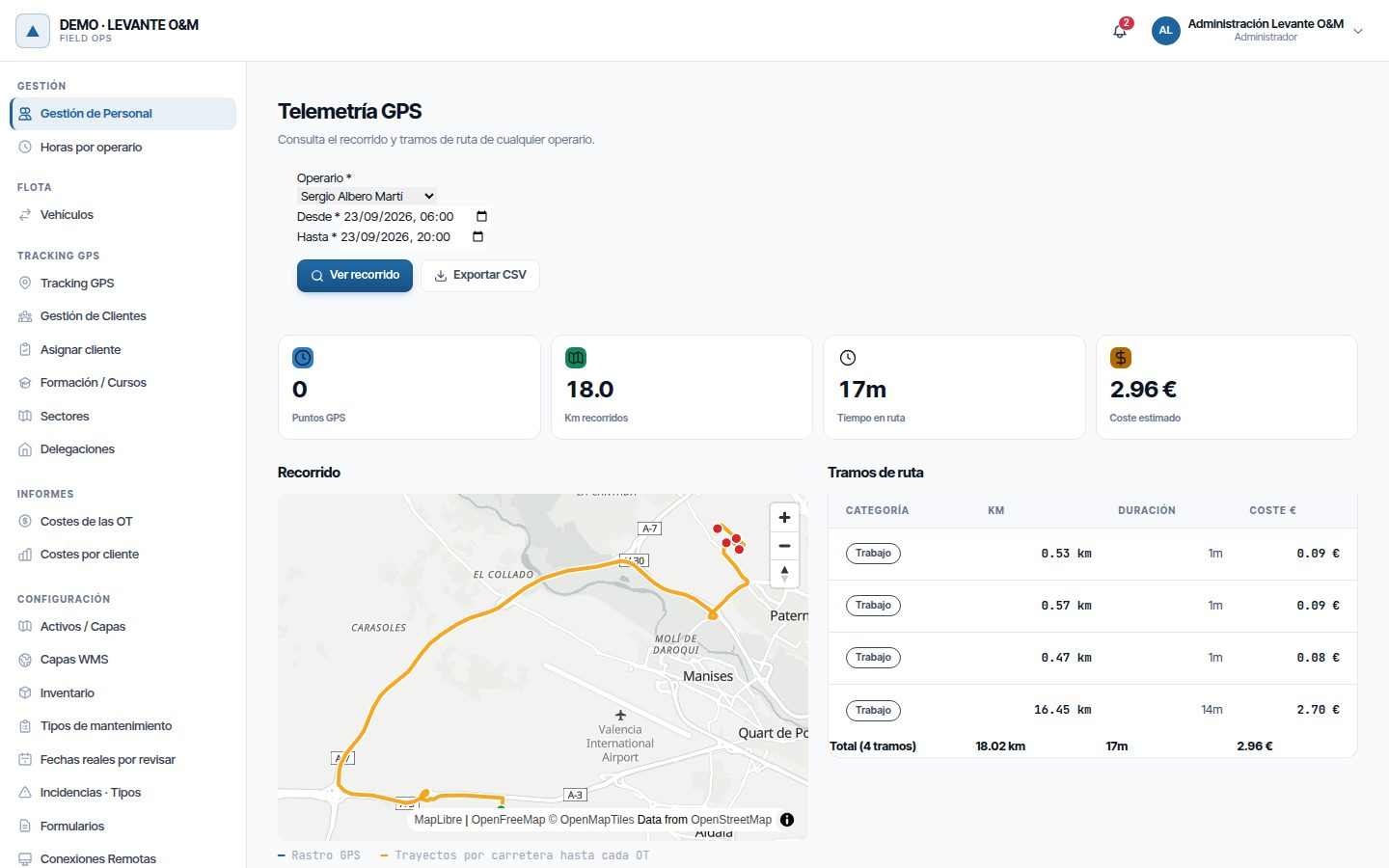
Task: Go to the Vehículos section
Action: (123, 215)
